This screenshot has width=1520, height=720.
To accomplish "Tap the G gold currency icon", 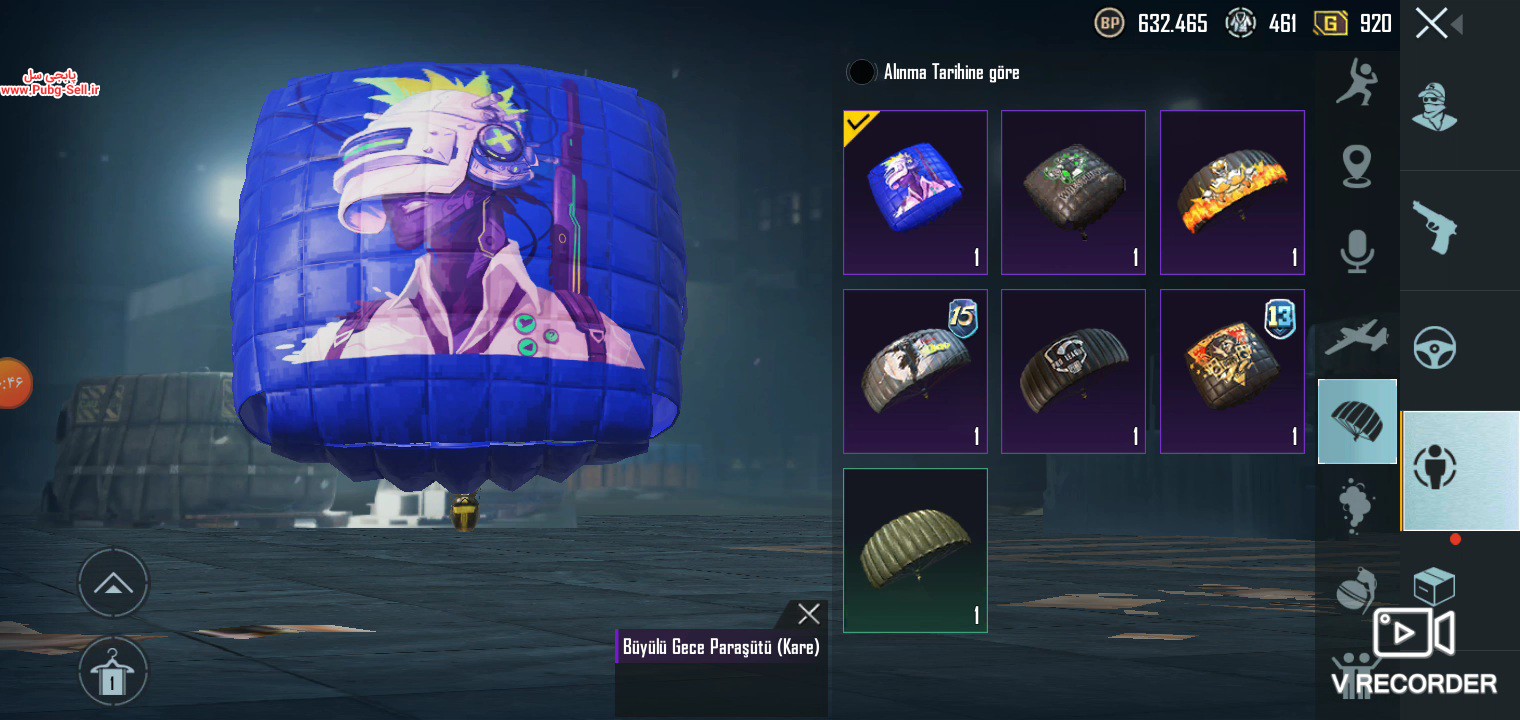I will (x=1331, y=22).
